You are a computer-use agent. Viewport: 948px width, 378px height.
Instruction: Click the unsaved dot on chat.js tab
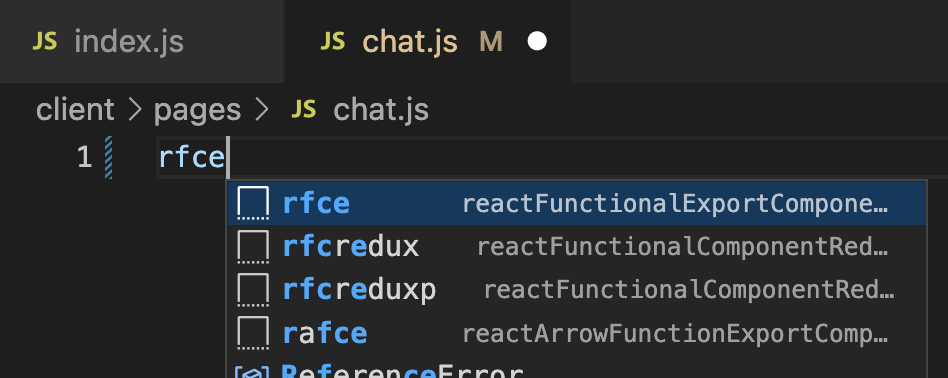tap(537, 42)
